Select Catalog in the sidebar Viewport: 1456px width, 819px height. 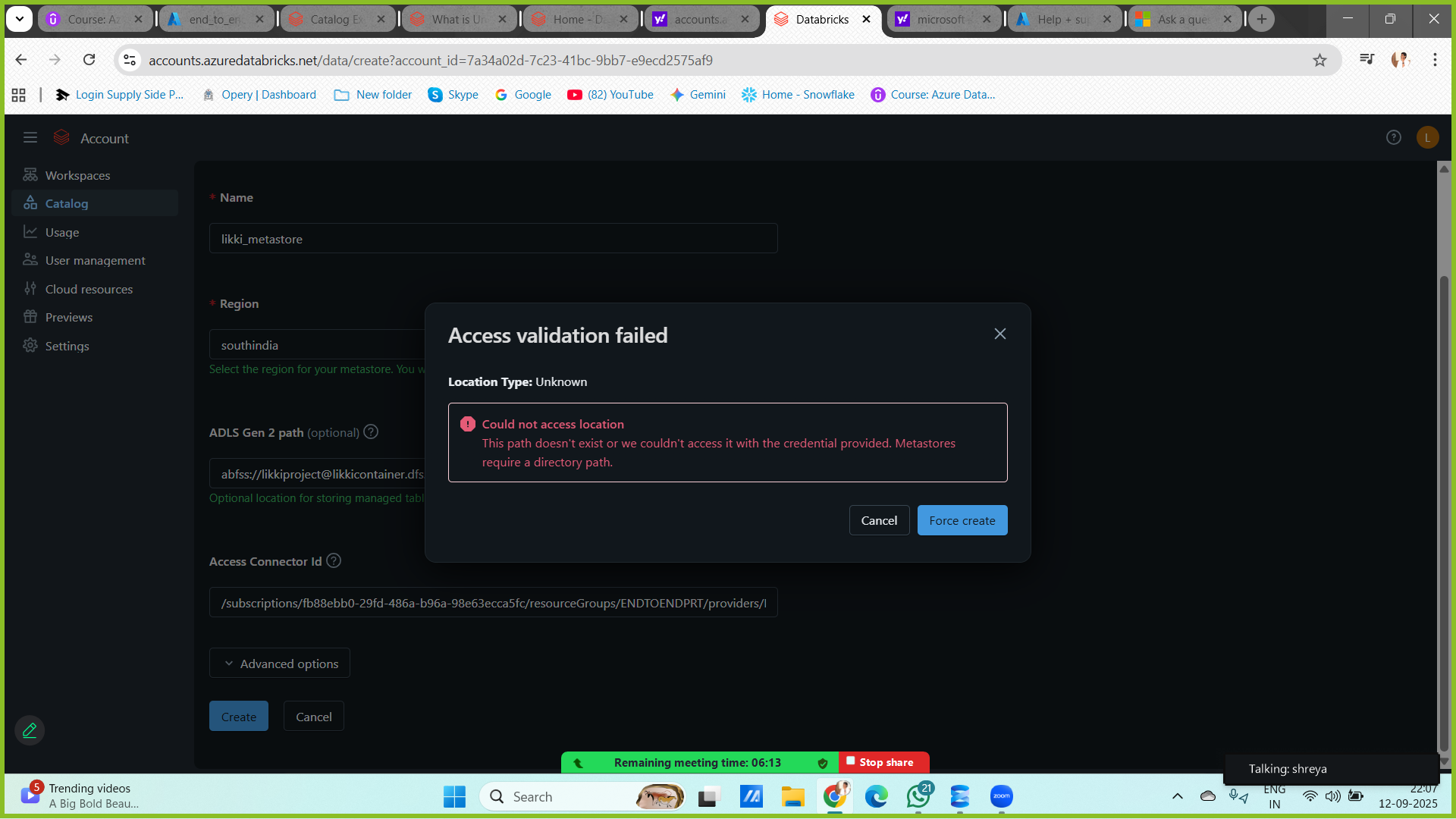click(95, 203)
